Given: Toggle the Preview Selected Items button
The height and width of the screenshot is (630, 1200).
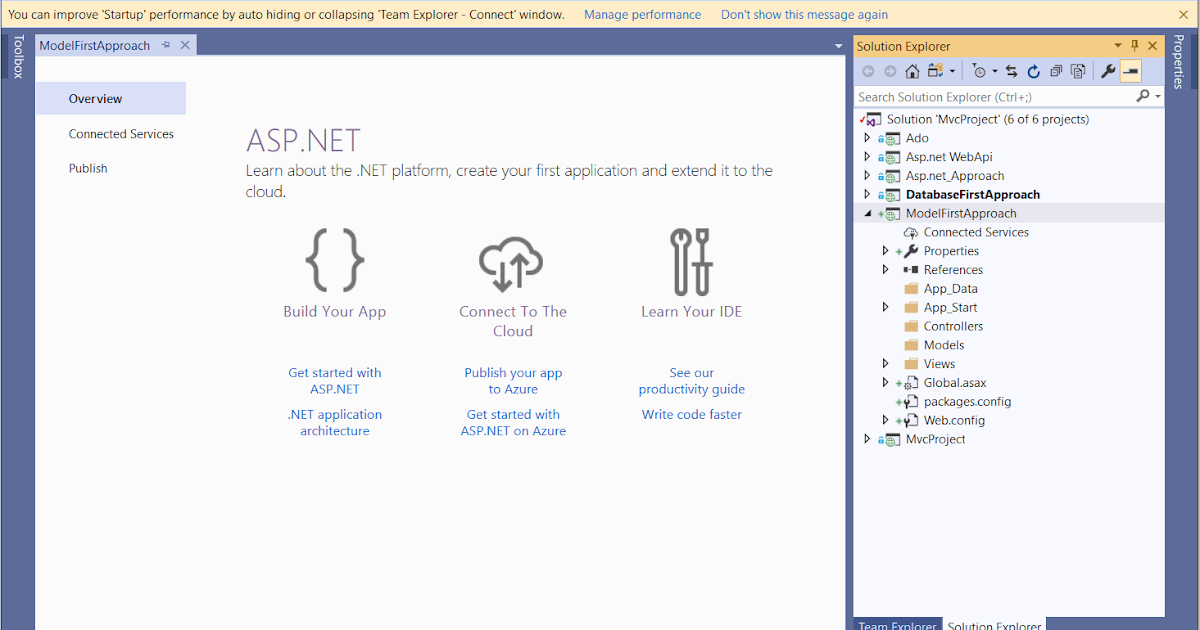Looking at the screenshot, I should [x=1133, y=71].
